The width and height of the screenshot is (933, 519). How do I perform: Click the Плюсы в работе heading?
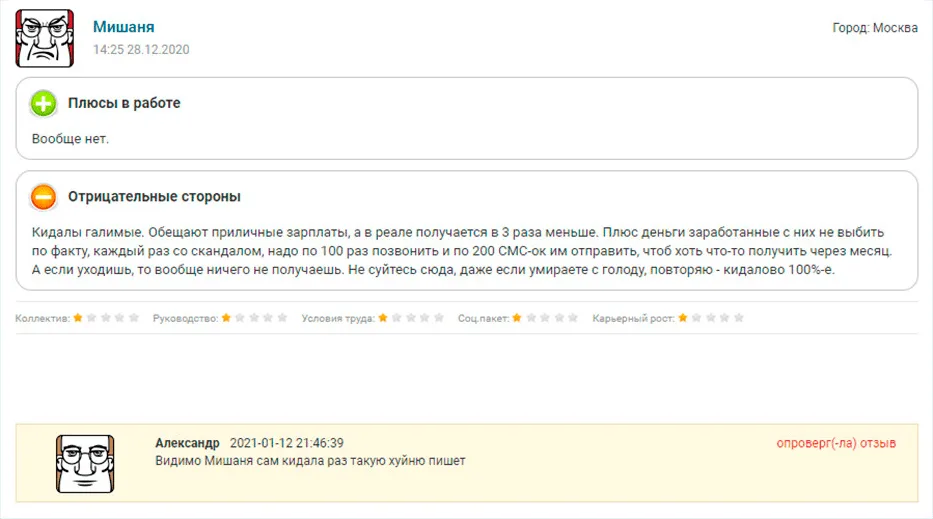(x=124, y=103)
